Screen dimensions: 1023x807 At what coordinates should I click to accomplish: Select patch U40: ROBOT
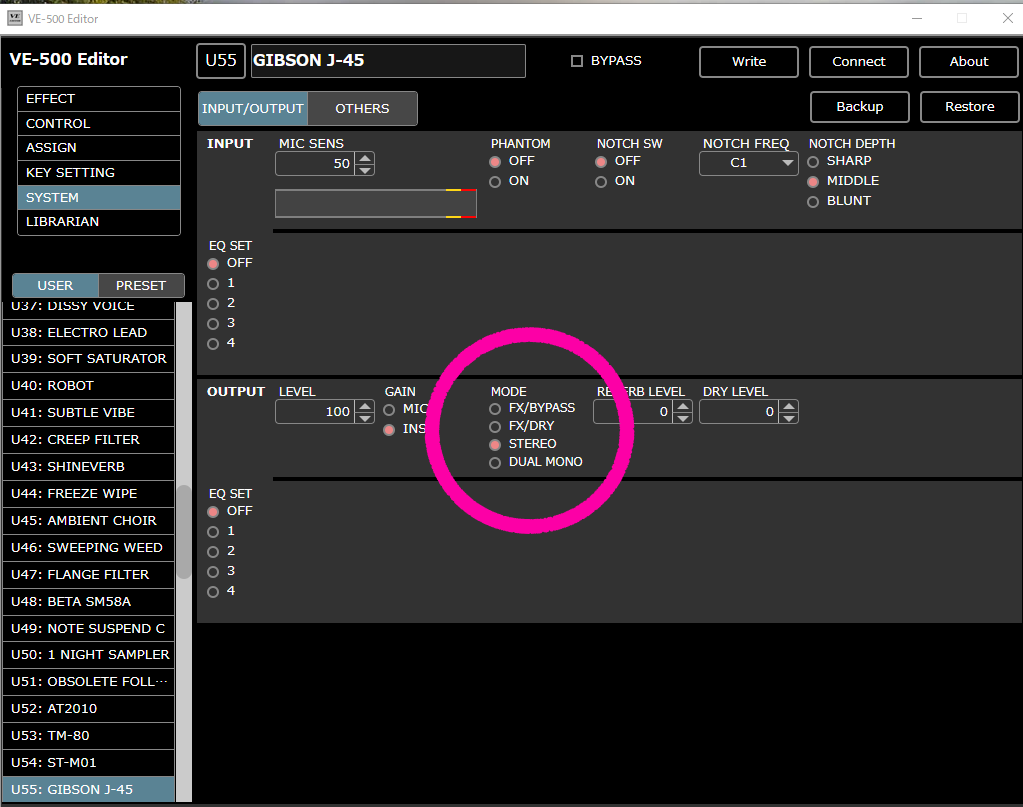[88, 386]
